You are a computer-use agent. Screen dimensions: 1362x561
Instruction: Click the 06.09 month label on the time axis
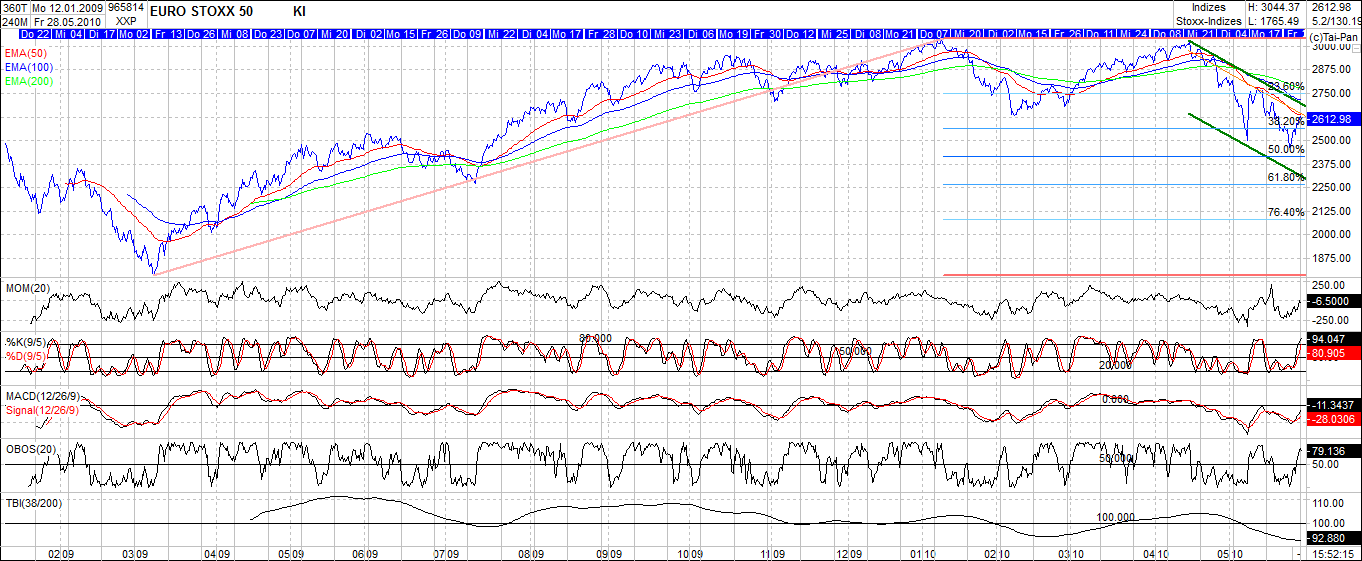(x=365, y=552)
